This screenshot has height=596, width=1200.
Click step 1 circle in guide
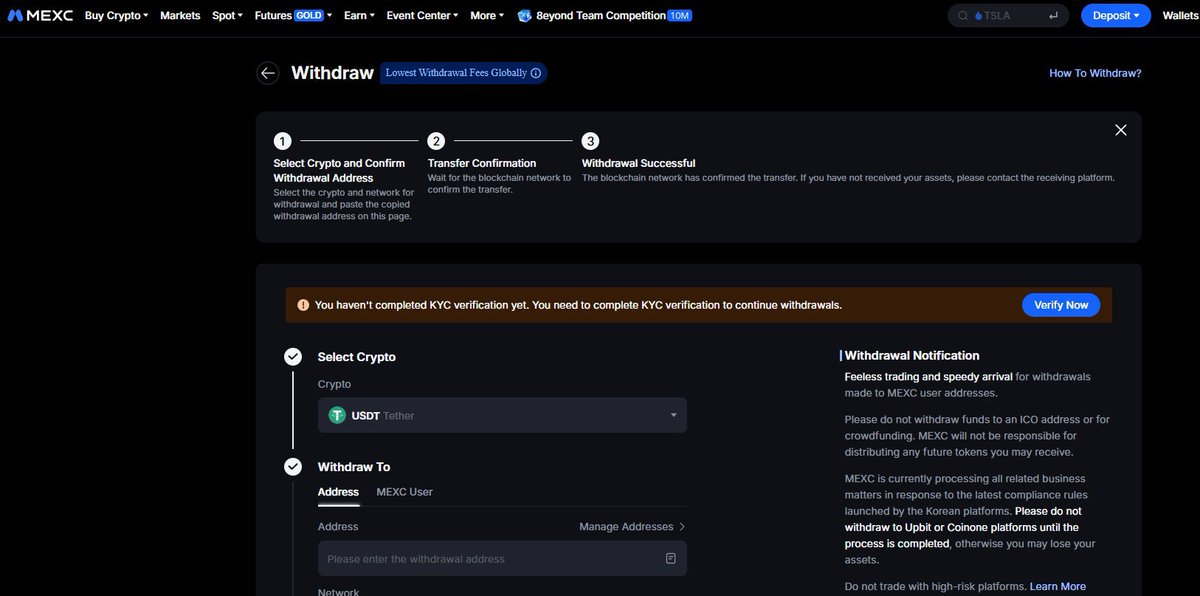pos(282,141)
